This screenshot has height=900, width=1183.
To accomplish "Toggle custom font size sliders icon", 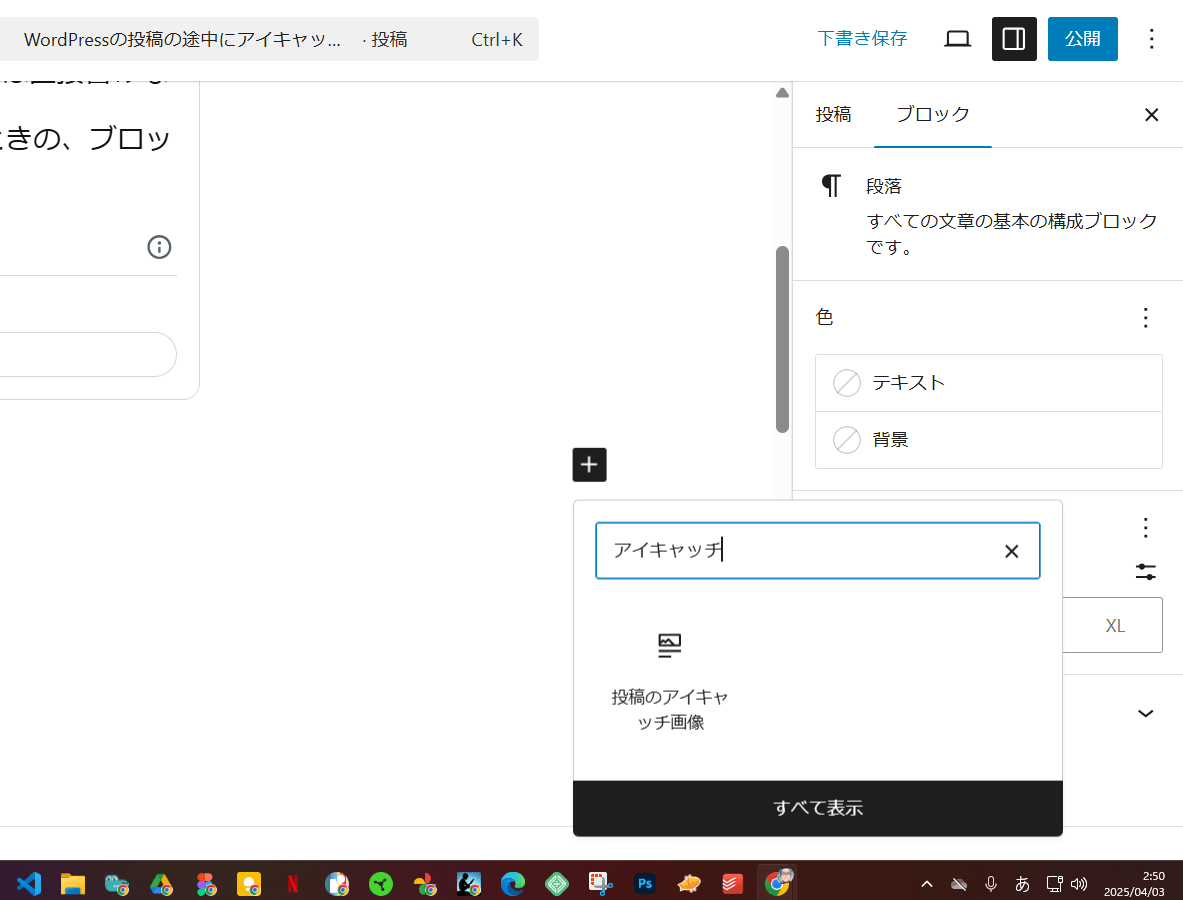I will (1145, 572).
